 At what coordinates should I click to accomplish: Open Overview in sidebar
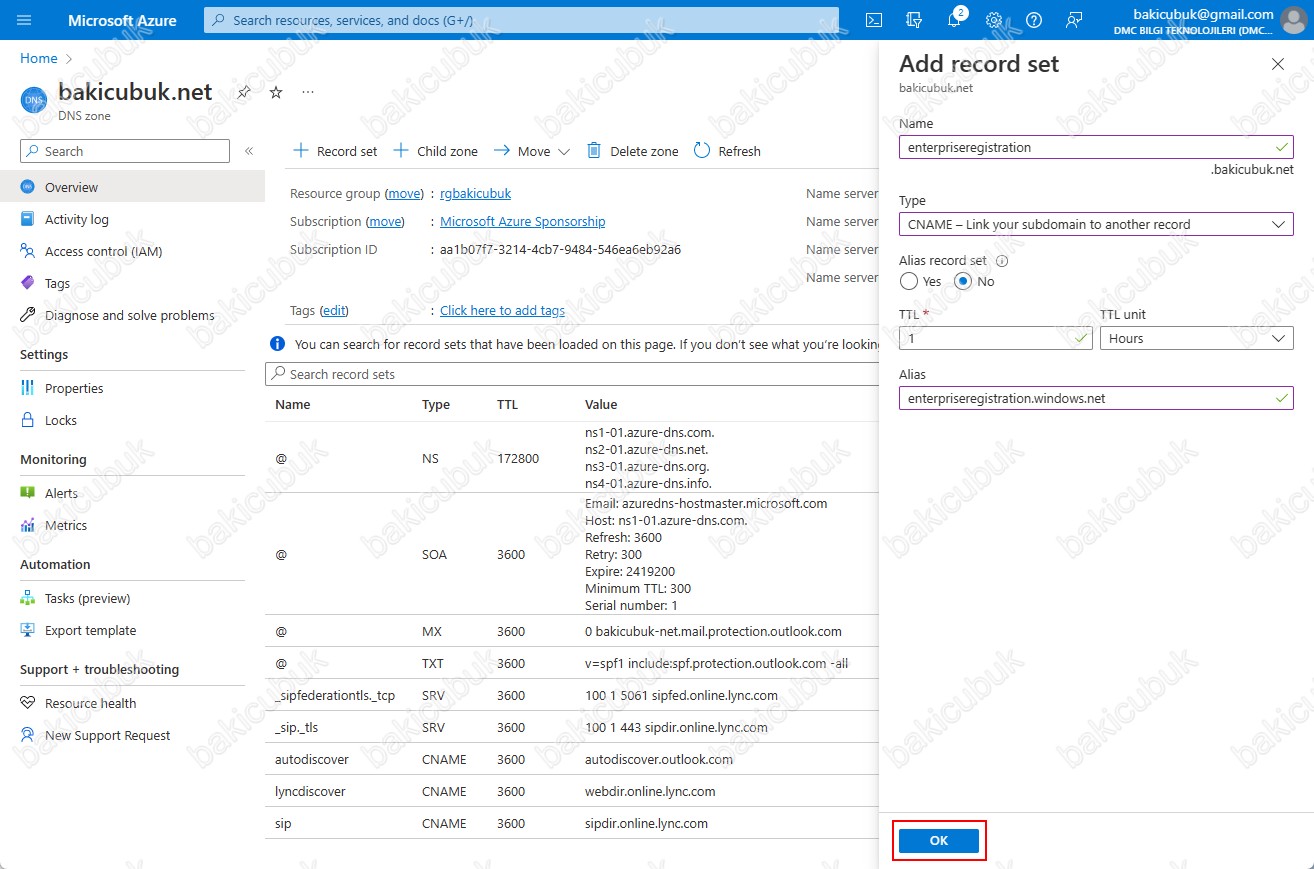[132, 187]
